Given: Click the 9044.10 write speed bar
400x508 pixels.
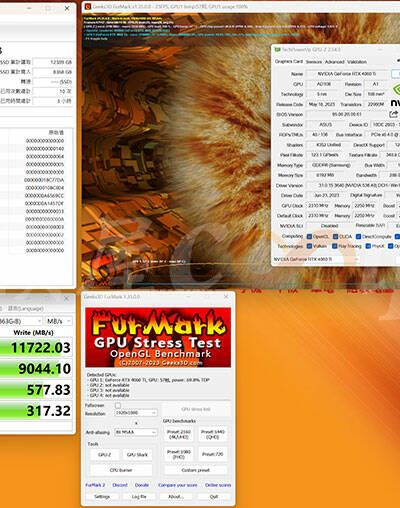Looking at the screenshot, I should tap(36, 369).
